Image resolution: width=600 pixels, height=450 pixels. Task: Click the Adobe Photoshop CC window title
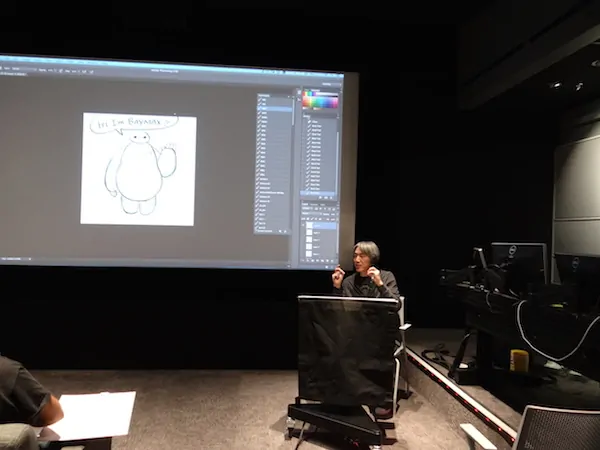tap(165, 72)
